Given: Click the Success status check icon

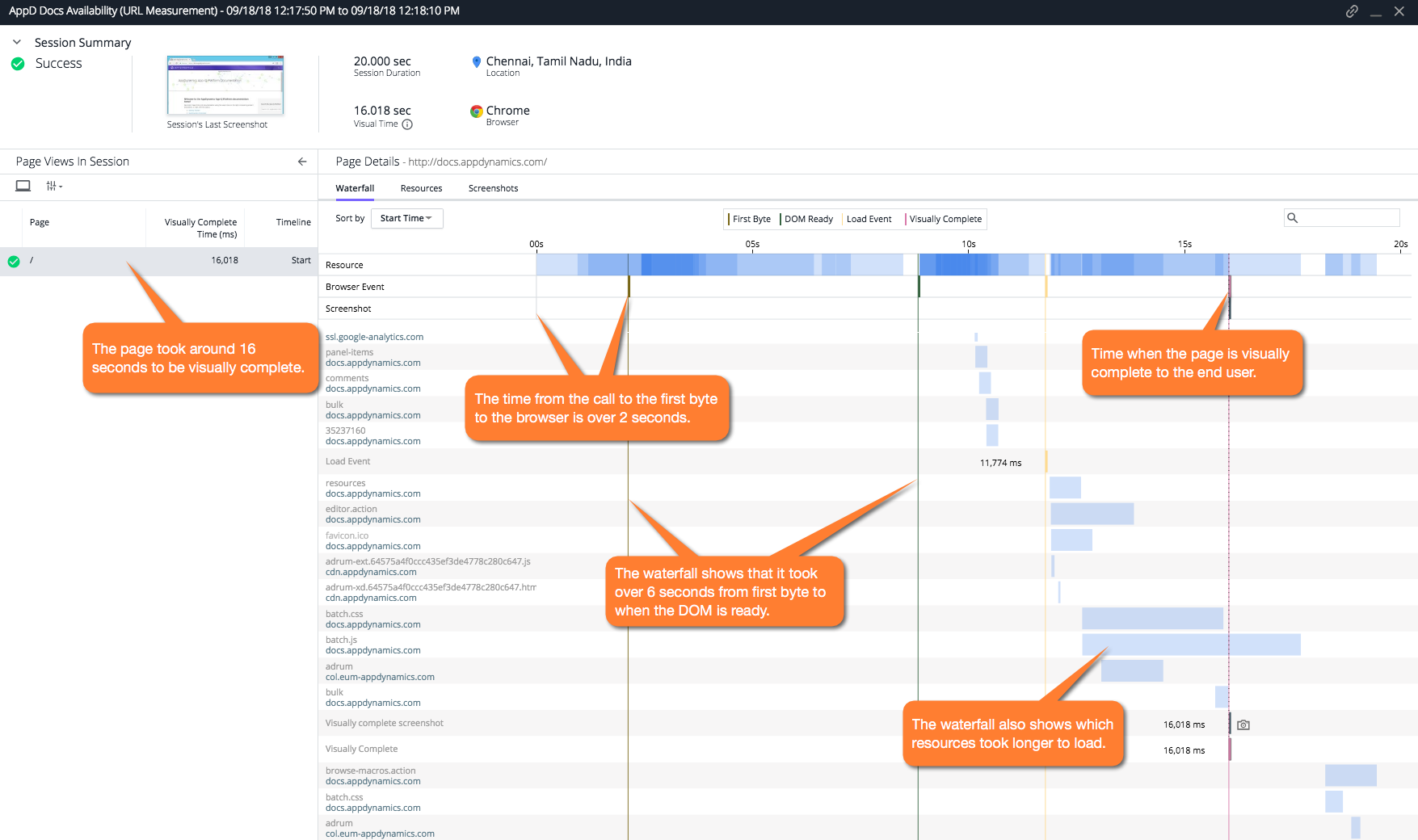Looking at the screenshot, I should (18, 64).
